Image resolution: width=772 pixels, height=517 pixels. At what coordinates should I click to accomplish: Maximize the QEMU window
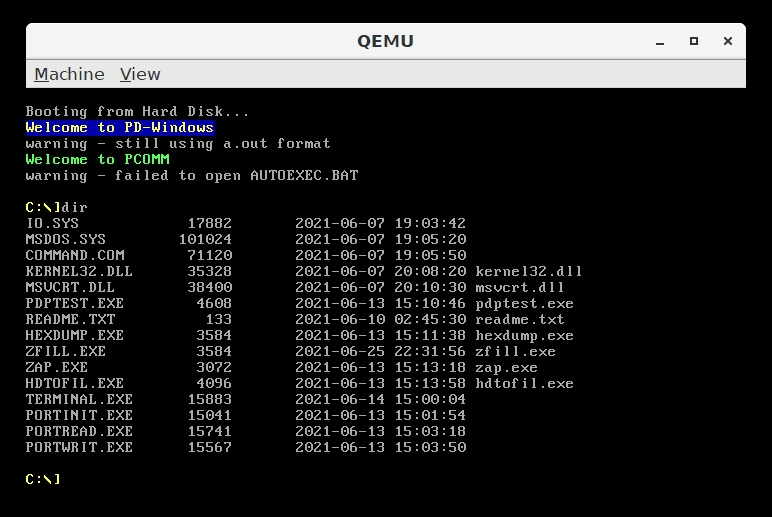point(694,41)
